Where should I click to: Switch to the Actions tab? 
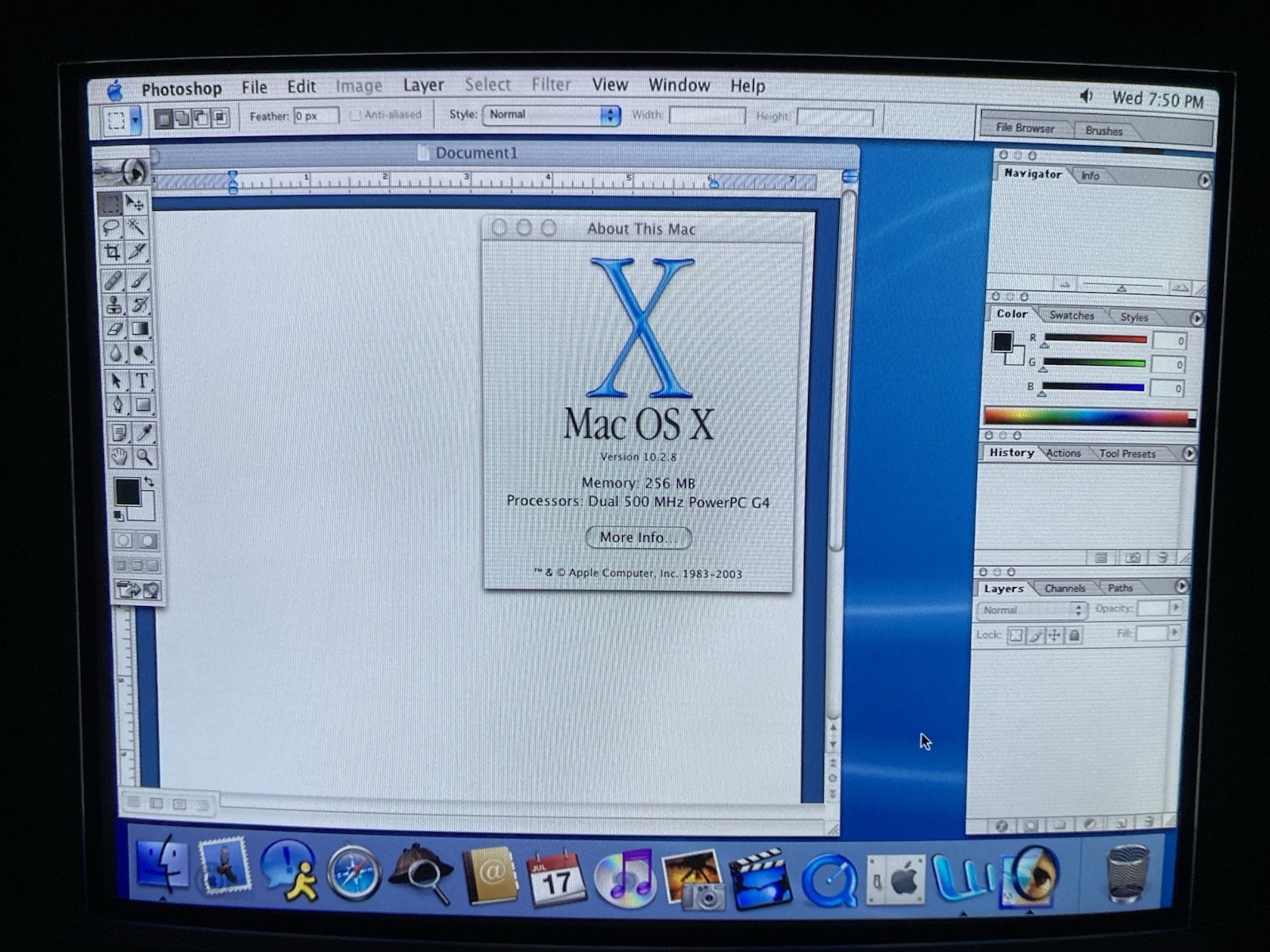(1063, 454)
